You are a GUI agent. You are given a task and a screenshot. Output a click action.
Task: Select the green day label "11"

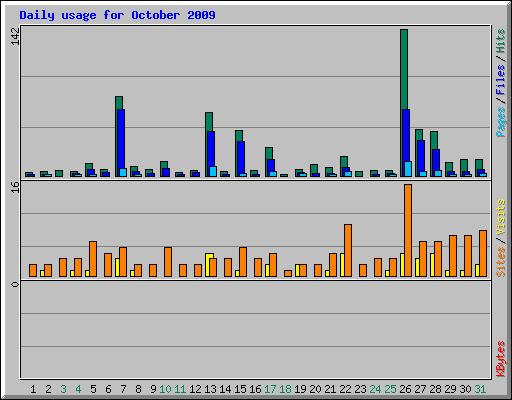(x=180, y=389)
